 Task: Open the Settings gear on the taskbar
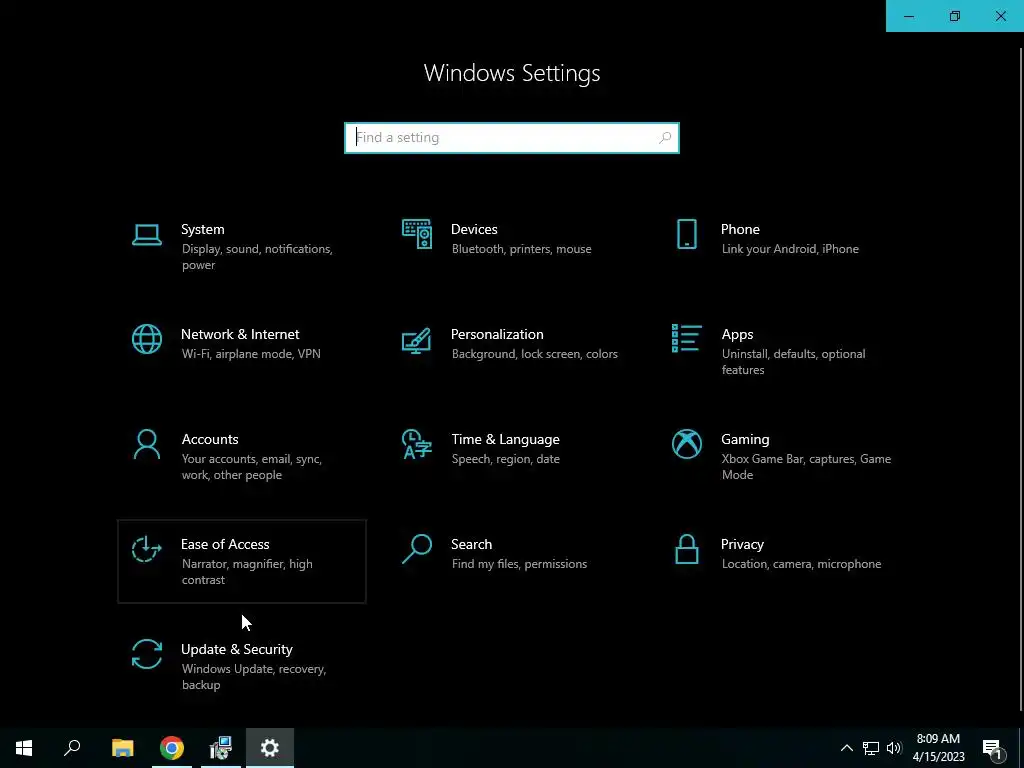270,748
